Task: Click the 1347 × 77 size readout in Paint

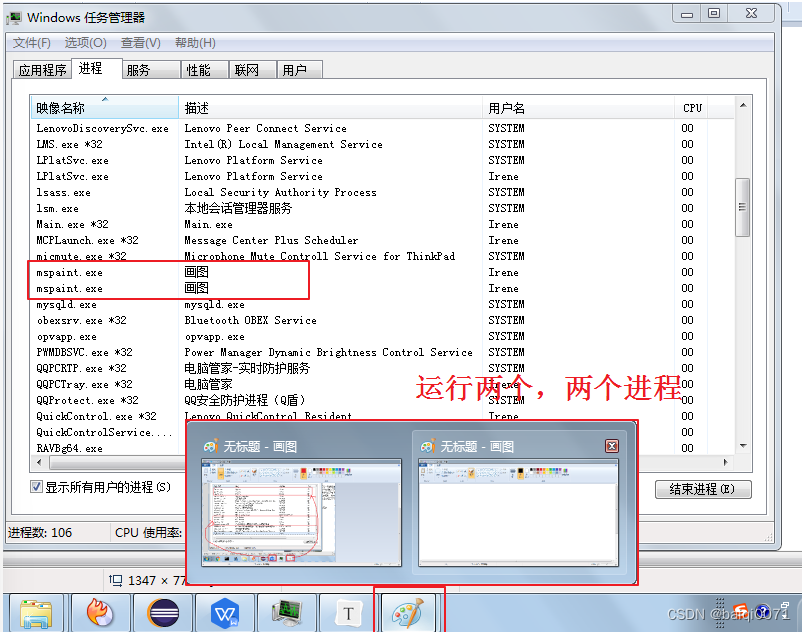Action: (156, 580)
